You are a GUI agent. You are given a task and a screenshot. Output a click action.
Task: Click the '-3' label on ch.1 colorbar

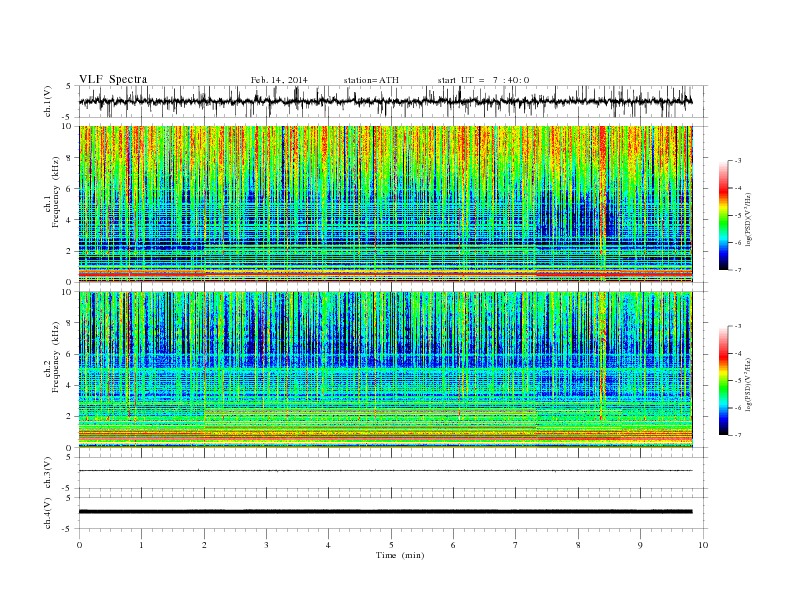coord(737,161)
